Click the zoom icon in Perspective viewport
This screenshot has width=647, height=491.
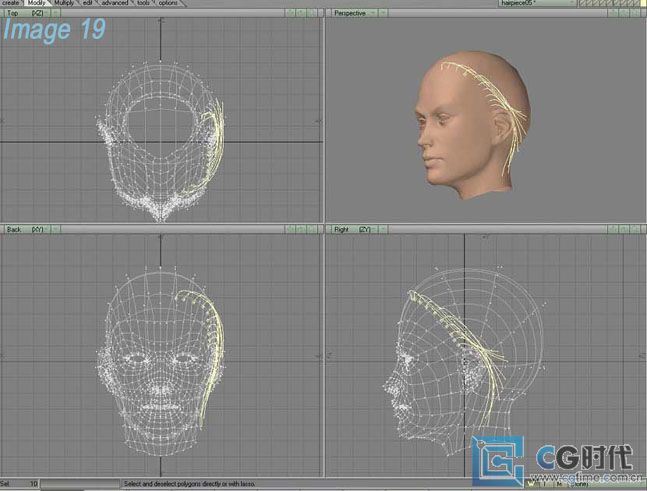634,13
